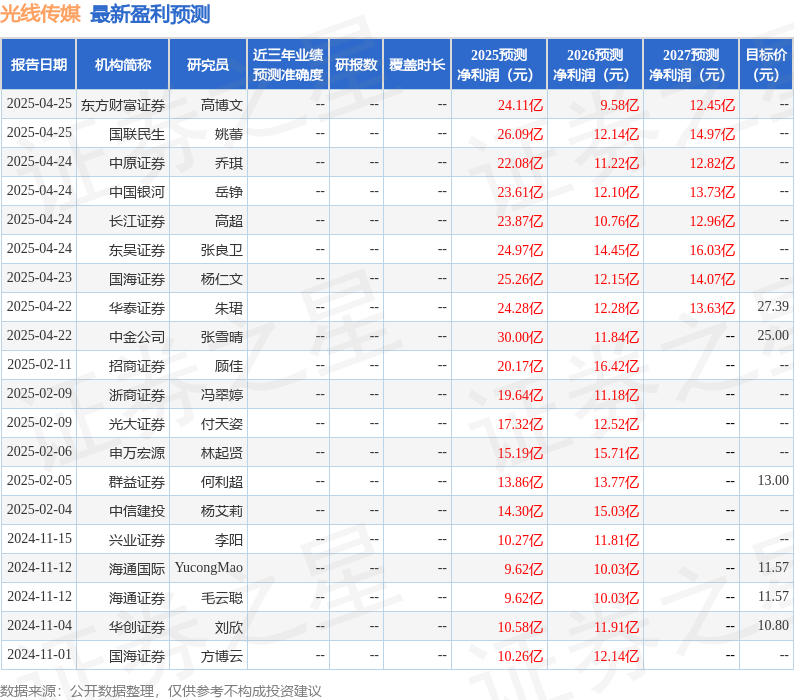Image resolution: width=794 pixels, height=700 pixels.
Task: Select the 研报数 column header
Action: [356, 65]
